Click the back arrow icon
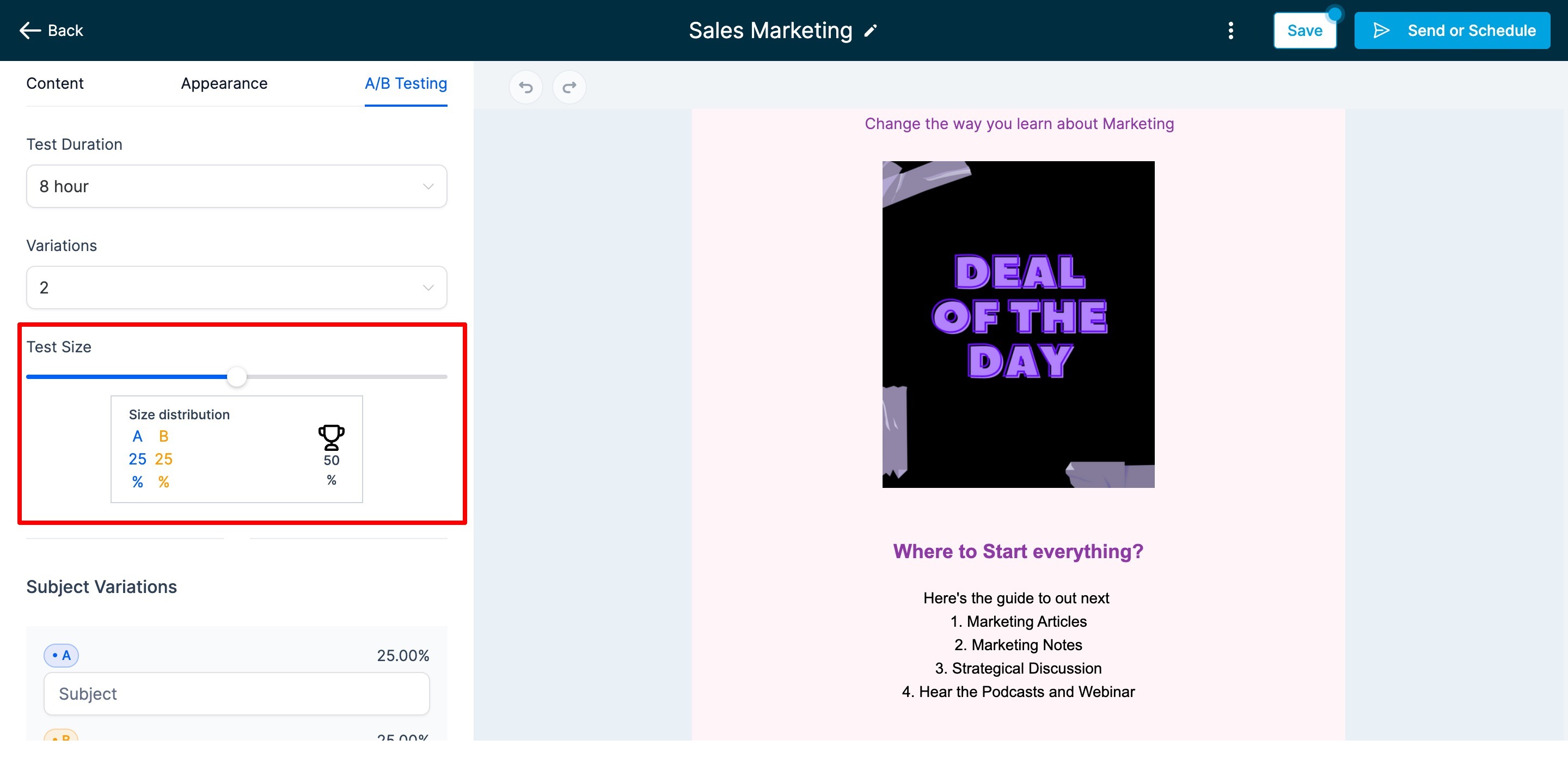The image size is (1568, 758). pos(30,30)
